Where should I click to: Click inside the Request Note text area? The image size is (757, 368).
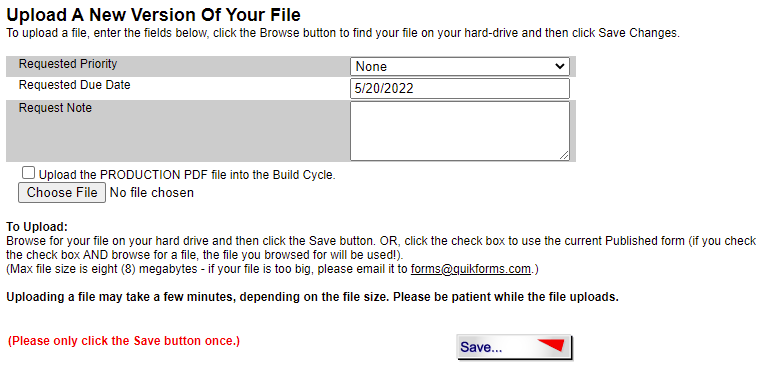click(460, 130)
